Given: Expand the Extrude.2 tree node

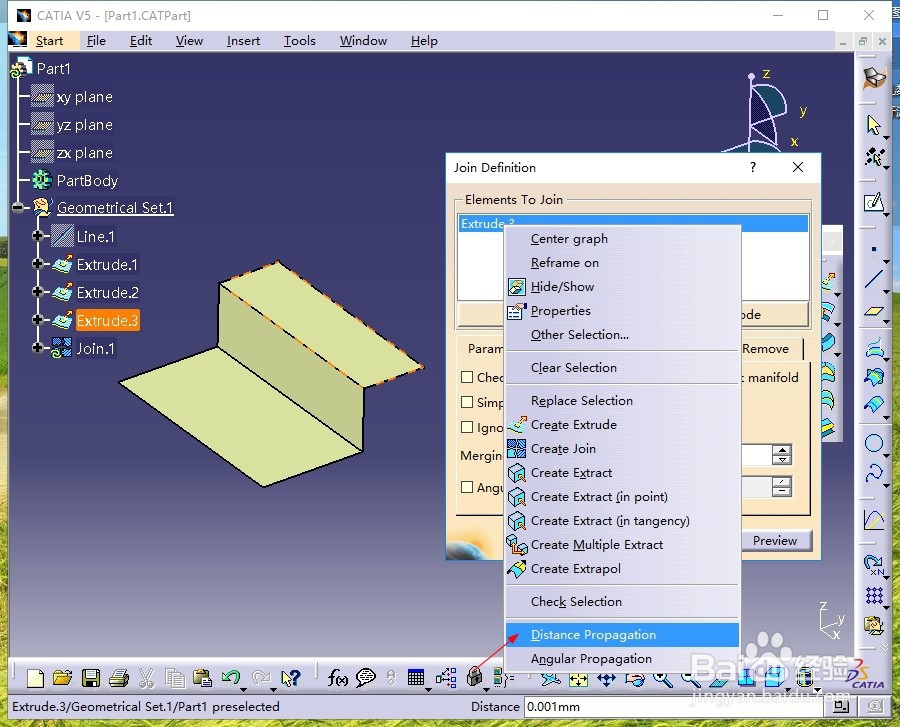Looking at the screenshot, I should 38,292.
